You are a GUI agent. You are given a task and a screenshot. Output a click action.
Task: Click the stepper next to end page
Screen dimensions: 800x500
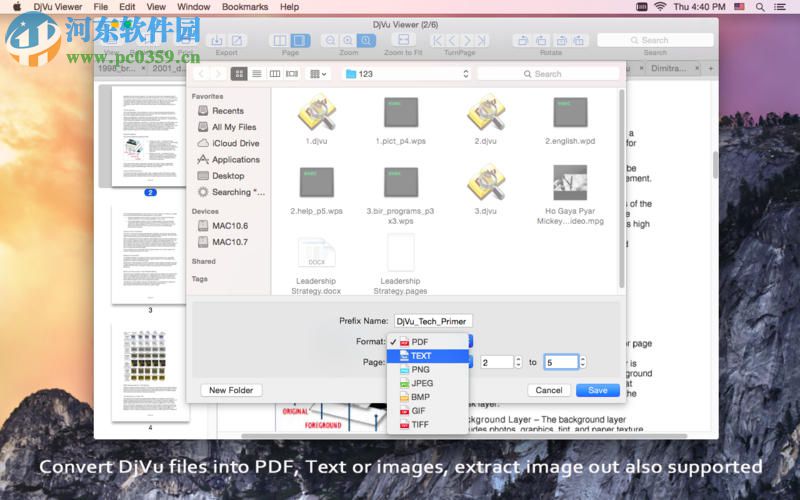point(583,362)
